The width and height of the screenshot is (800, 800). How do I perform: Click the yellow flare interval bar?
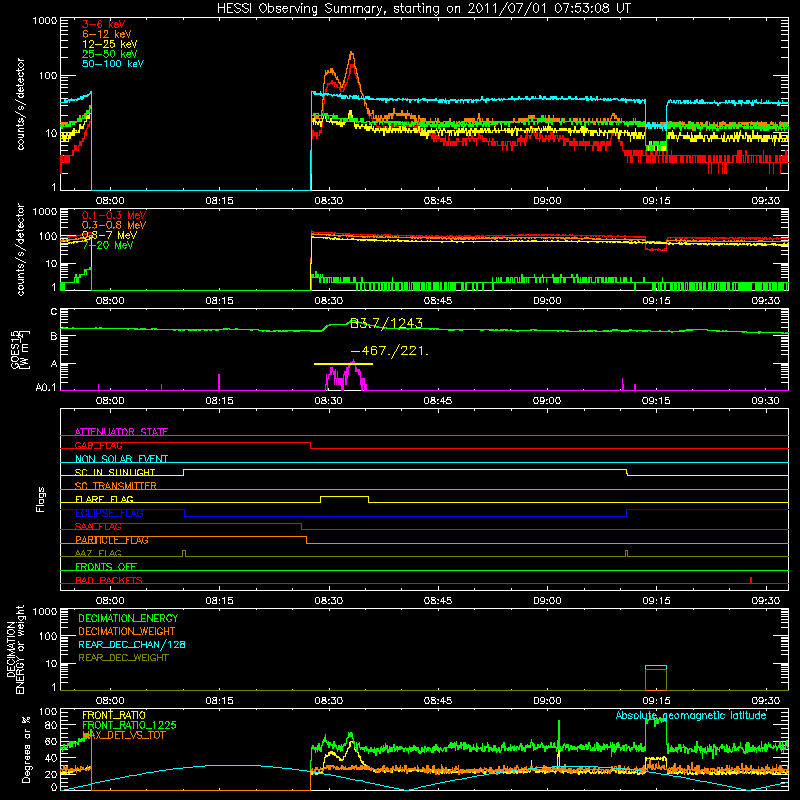(x=343, y=364)
